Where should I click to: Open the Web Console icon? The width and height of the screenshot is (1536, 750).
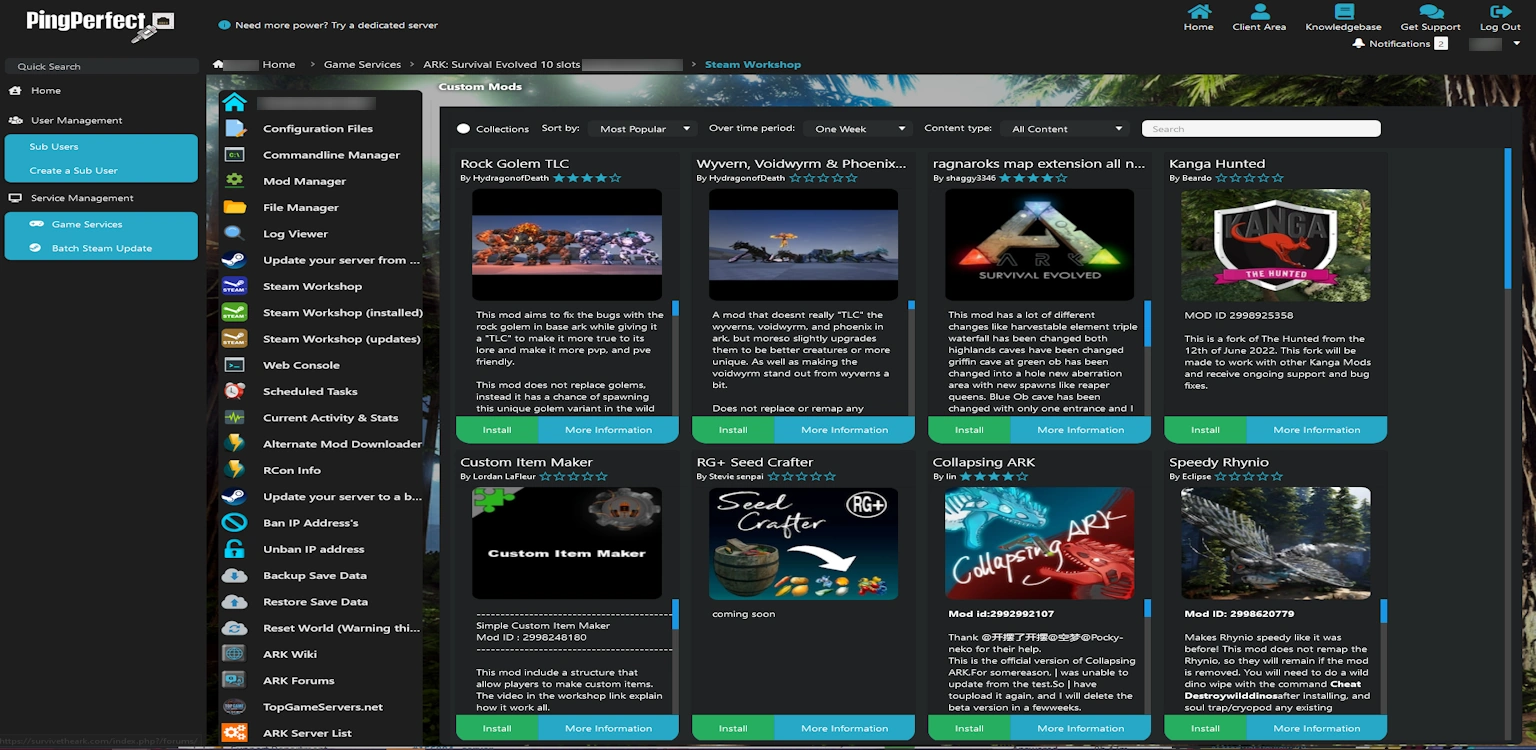coord(235,365)
